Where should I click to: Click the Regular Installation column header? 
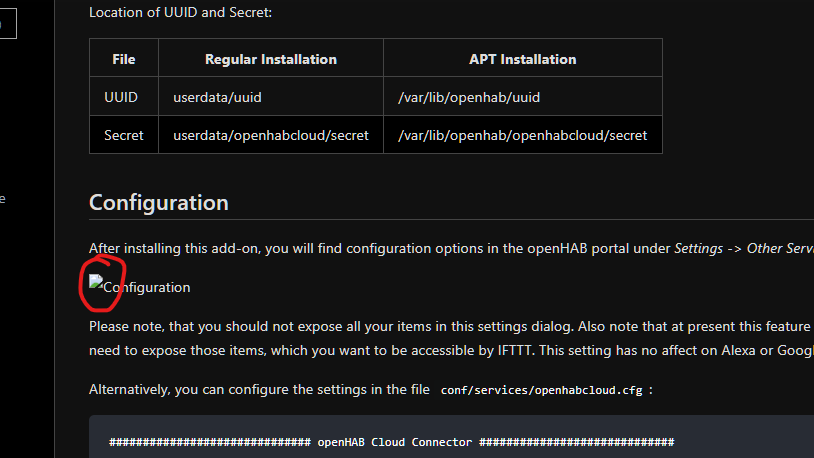click(x=270, y=59)
